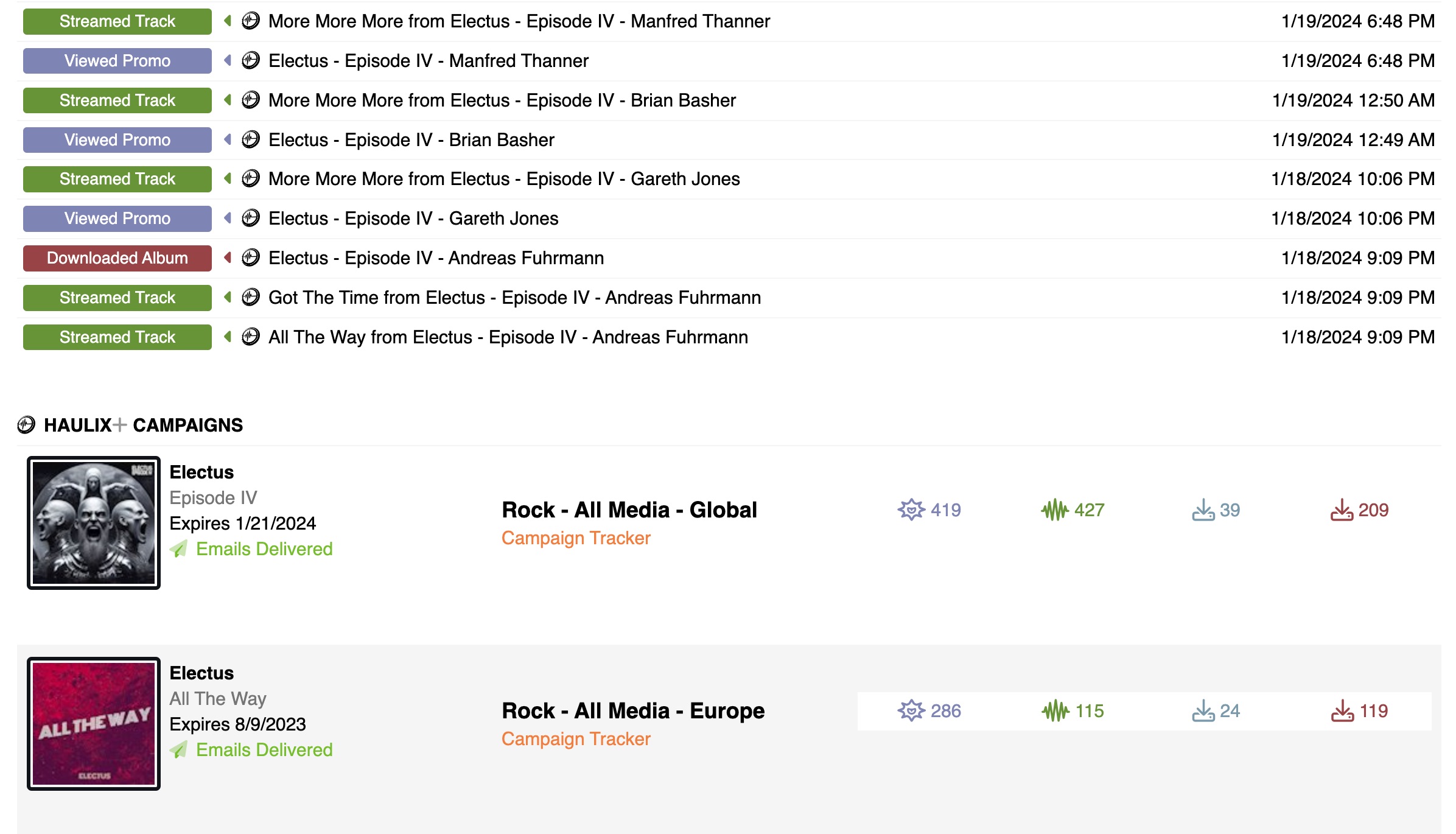Open the All The Way cover thumbnail
Screen dimensions: 1456x834
(94, 724)
